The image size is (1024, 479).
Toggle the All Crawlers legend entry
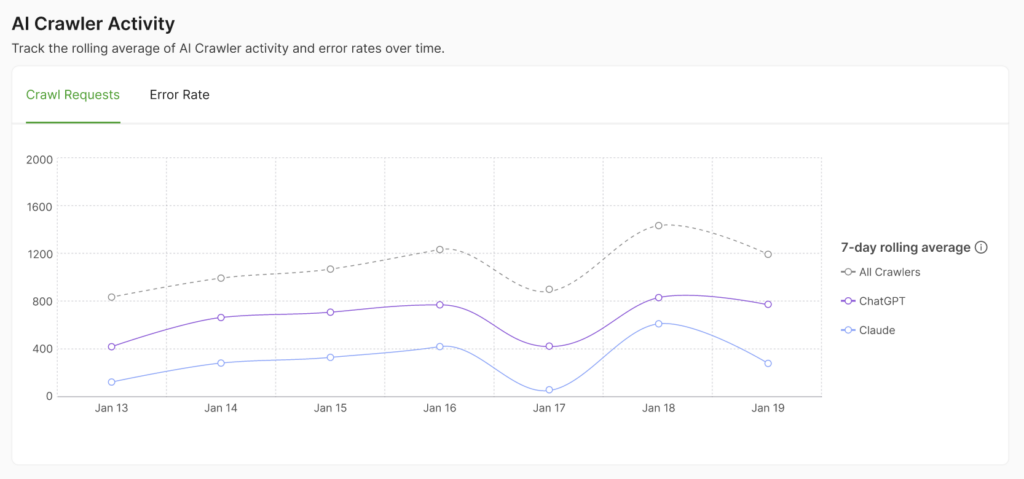(x=880, y=273)
